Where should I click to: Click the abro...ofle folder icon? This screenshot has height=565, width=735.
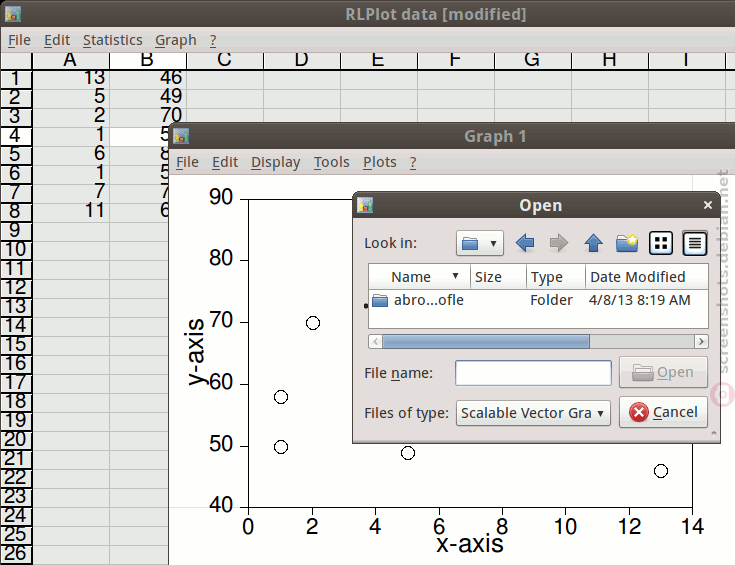380,300
